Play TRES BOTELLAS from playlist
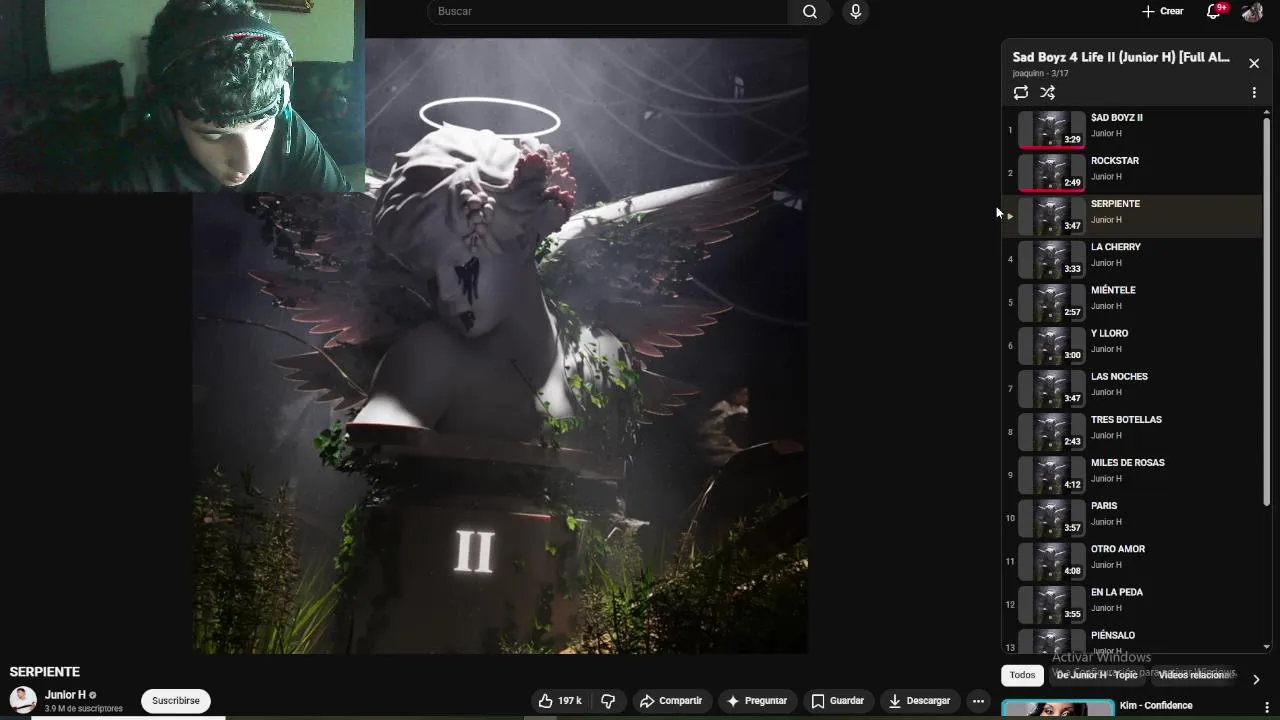1280x720 pixels. click(x=1133, y=431)
